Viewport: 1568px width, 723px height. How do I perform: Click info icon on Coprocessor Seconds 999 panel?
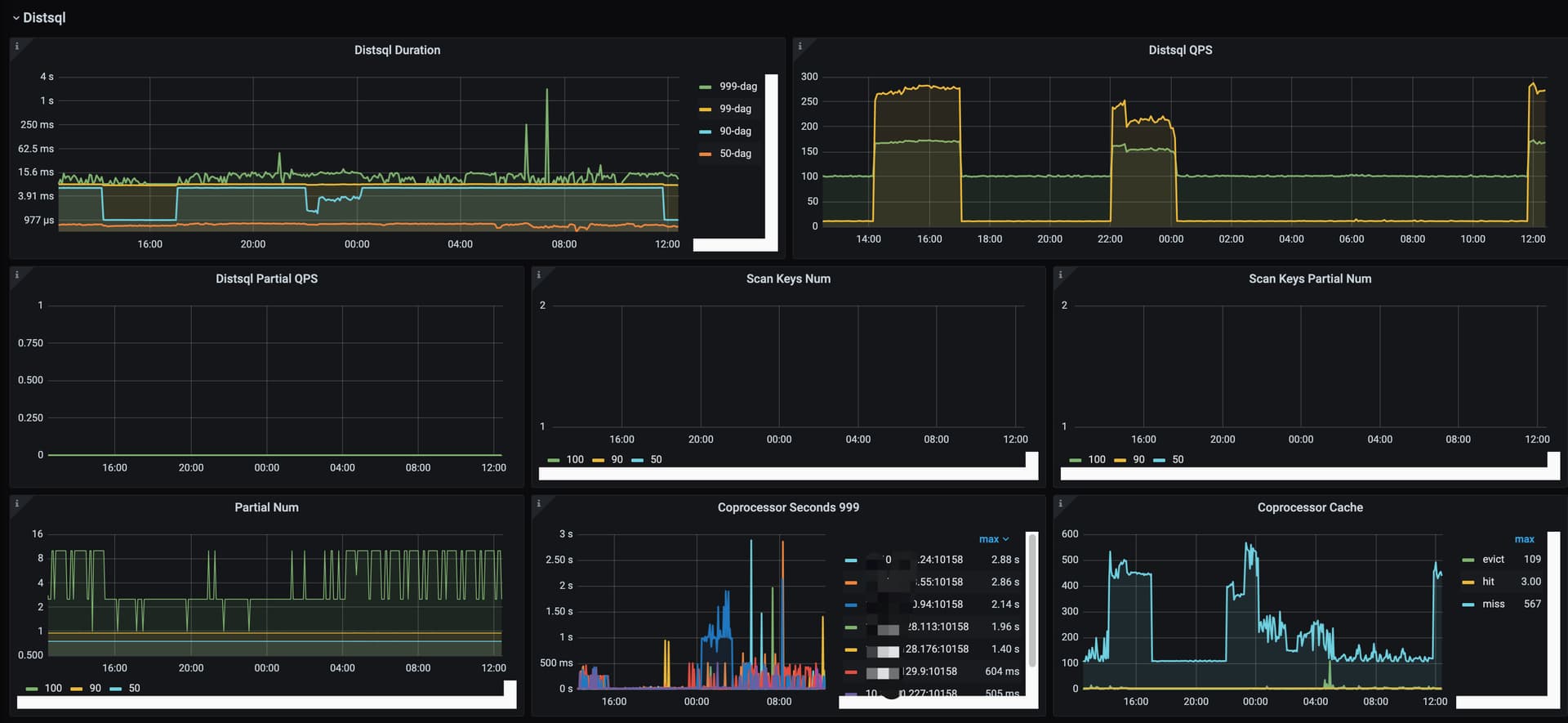(x=538, y=504)
